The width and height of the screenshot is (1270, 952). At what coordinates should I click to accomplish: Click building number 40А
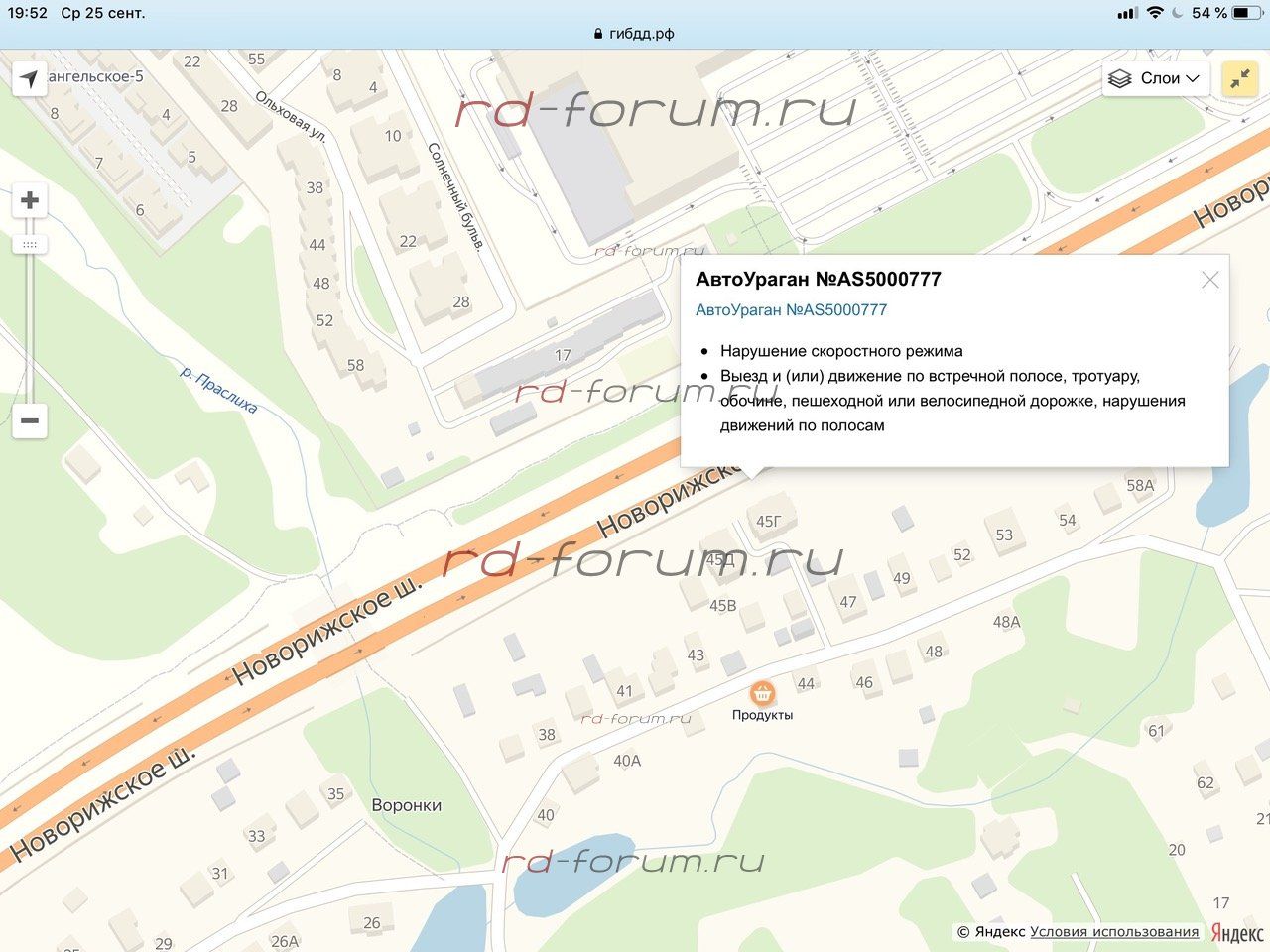627,761
